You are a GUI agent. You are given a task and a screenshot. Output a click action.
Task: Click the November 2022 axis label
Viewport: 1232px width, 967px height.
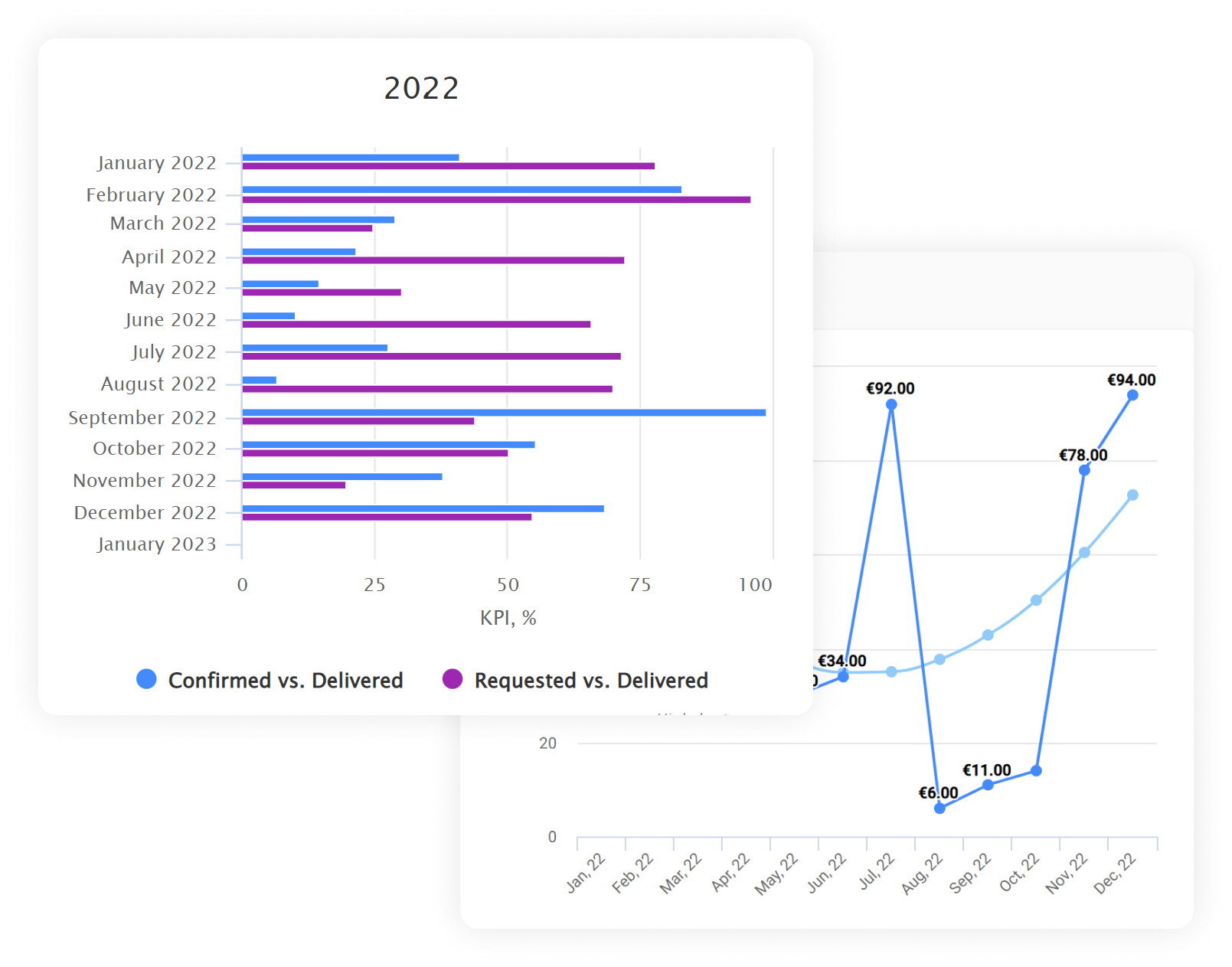tap(145, 481)
